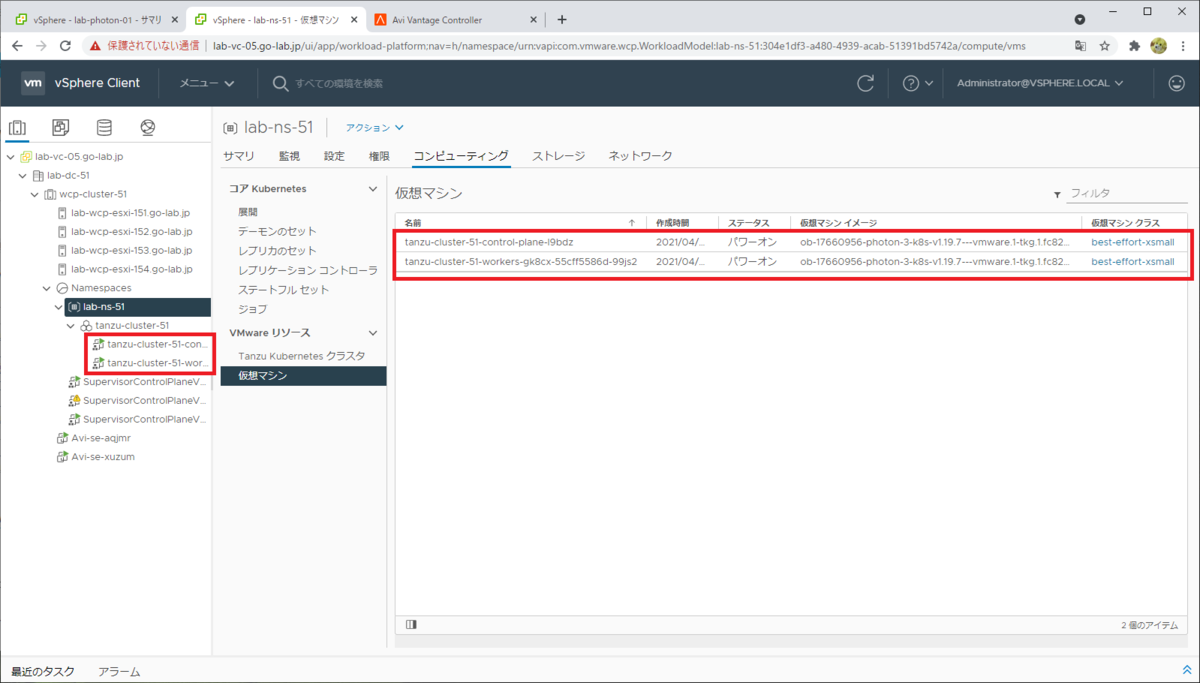Screen dimensions: 1200x683
Task: Open the 最近のタスク bottom panel tab
Action: (x=43, y=672)
